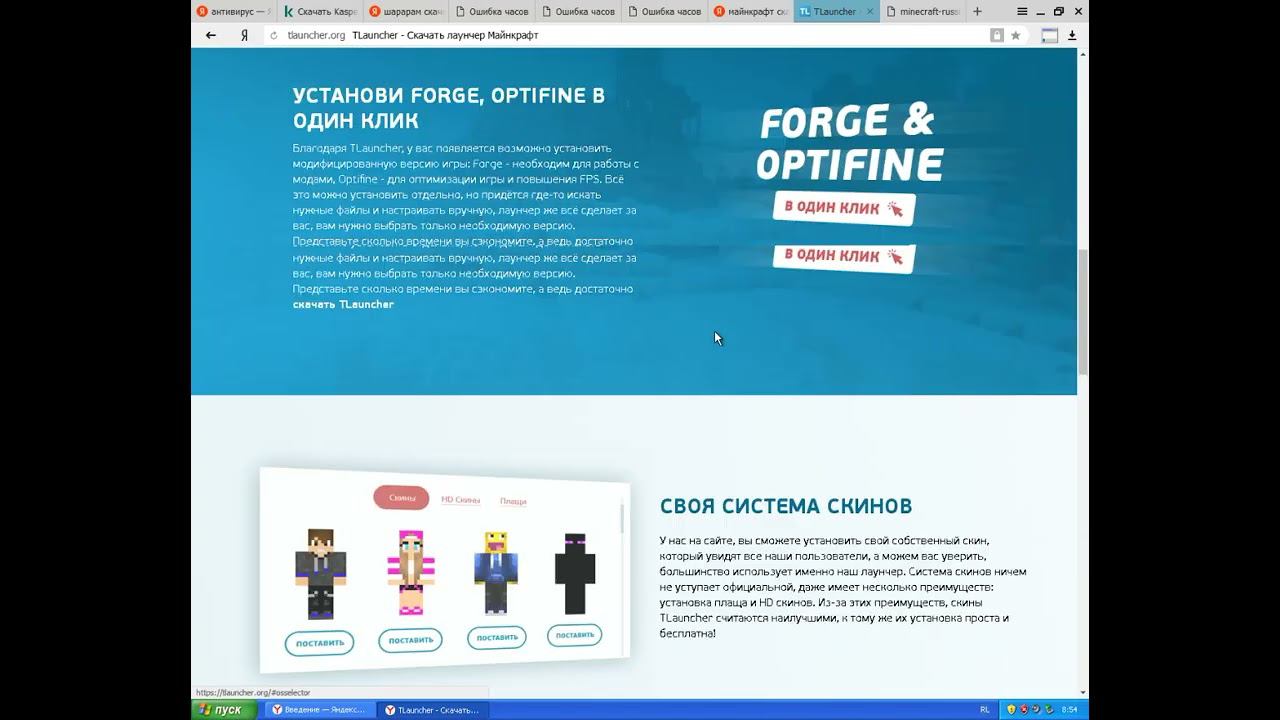This screenshot has height=720, width=1280.
Task: Open the Windows пуск Start button
Action: coord(223,710)
